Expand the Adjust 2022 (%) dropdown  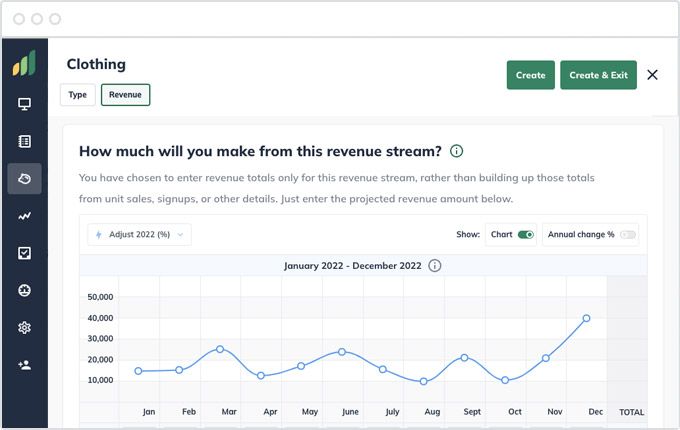click(x=139, y=235)
